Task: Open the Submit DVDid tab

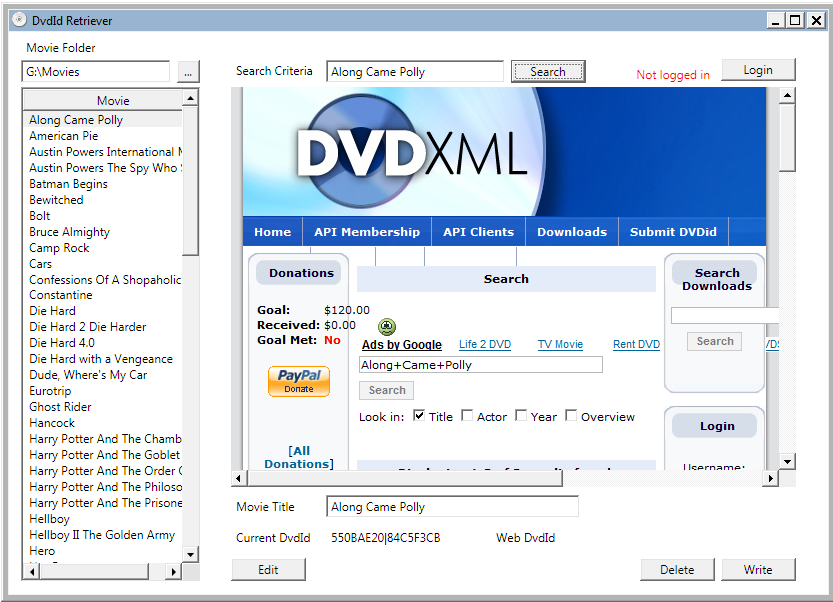Action: tap(673, 232)
